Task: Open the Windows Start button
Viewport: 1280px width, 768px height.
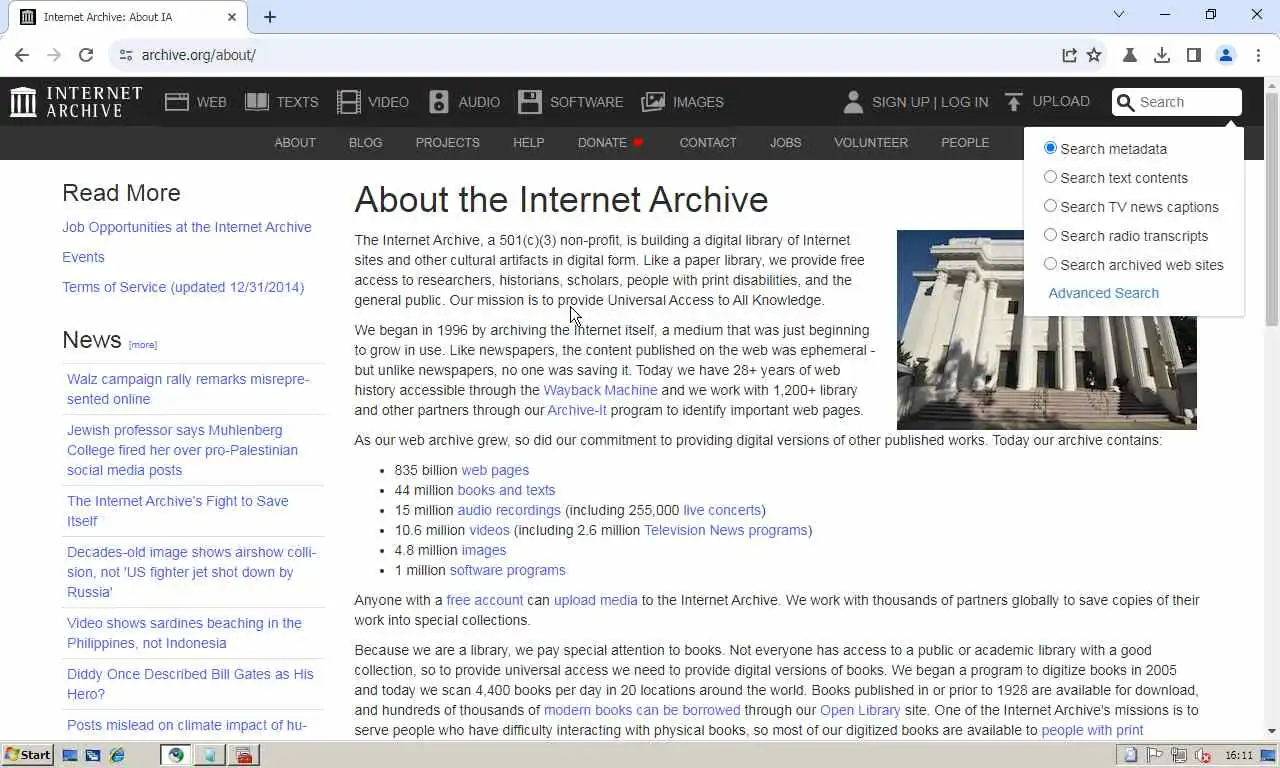Action: pos(28,755)
